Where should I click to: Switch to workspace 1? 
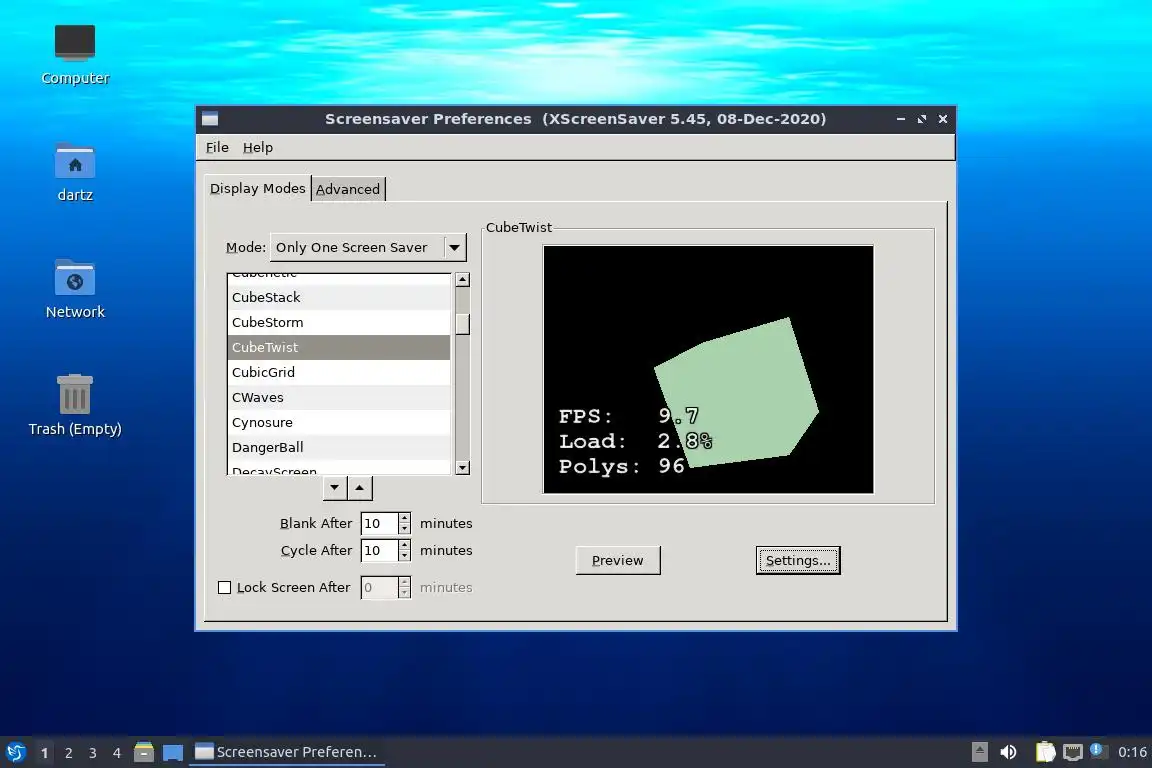[x=44, y=753]
